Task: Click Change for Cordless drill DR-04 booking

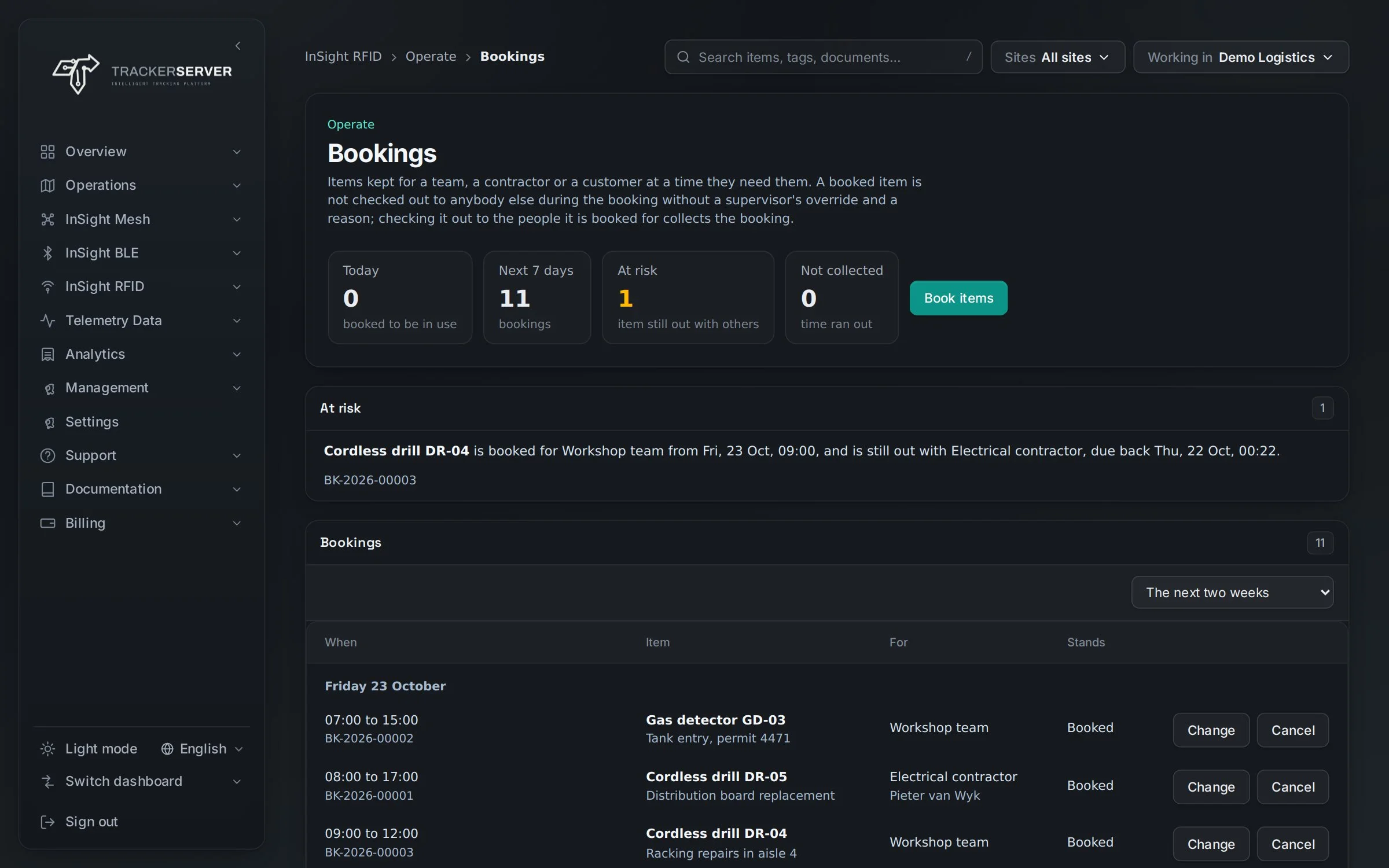Action: click(1211, 844)
